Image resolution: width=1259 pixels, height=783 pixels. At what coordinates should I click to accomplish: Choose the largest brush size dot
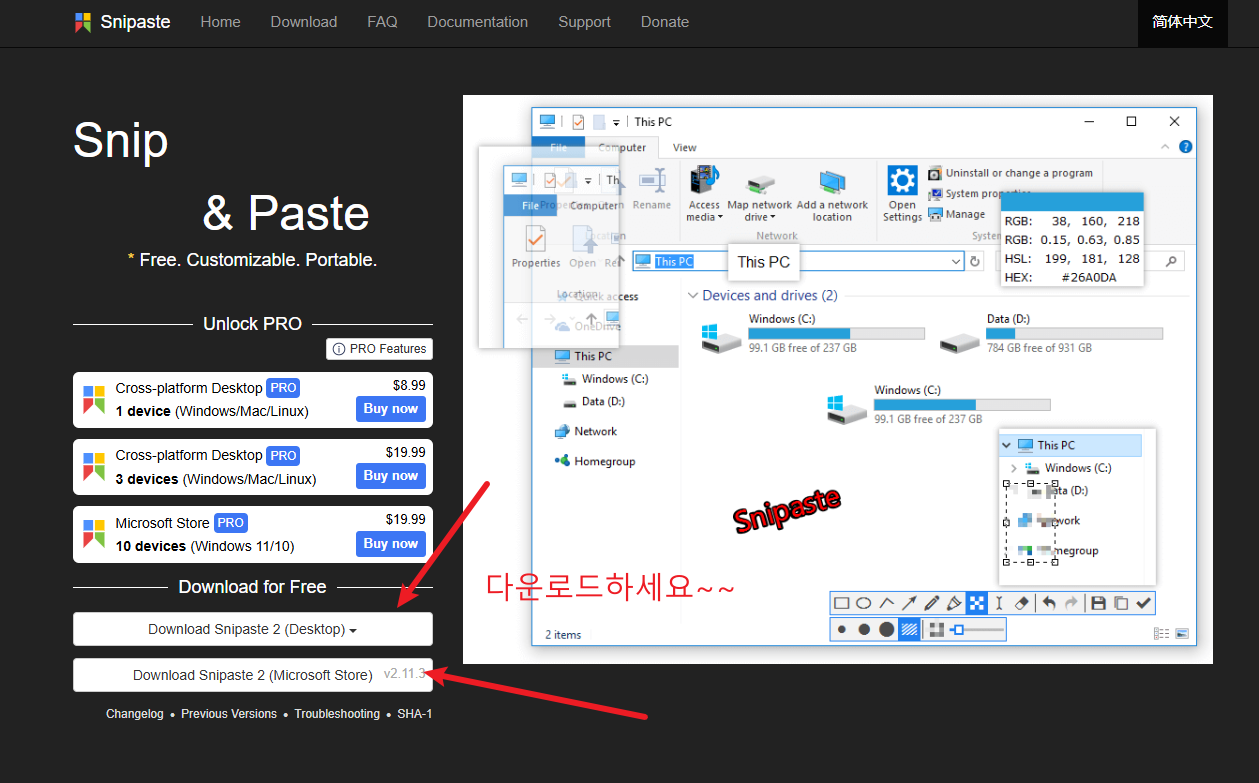point(887,629)
